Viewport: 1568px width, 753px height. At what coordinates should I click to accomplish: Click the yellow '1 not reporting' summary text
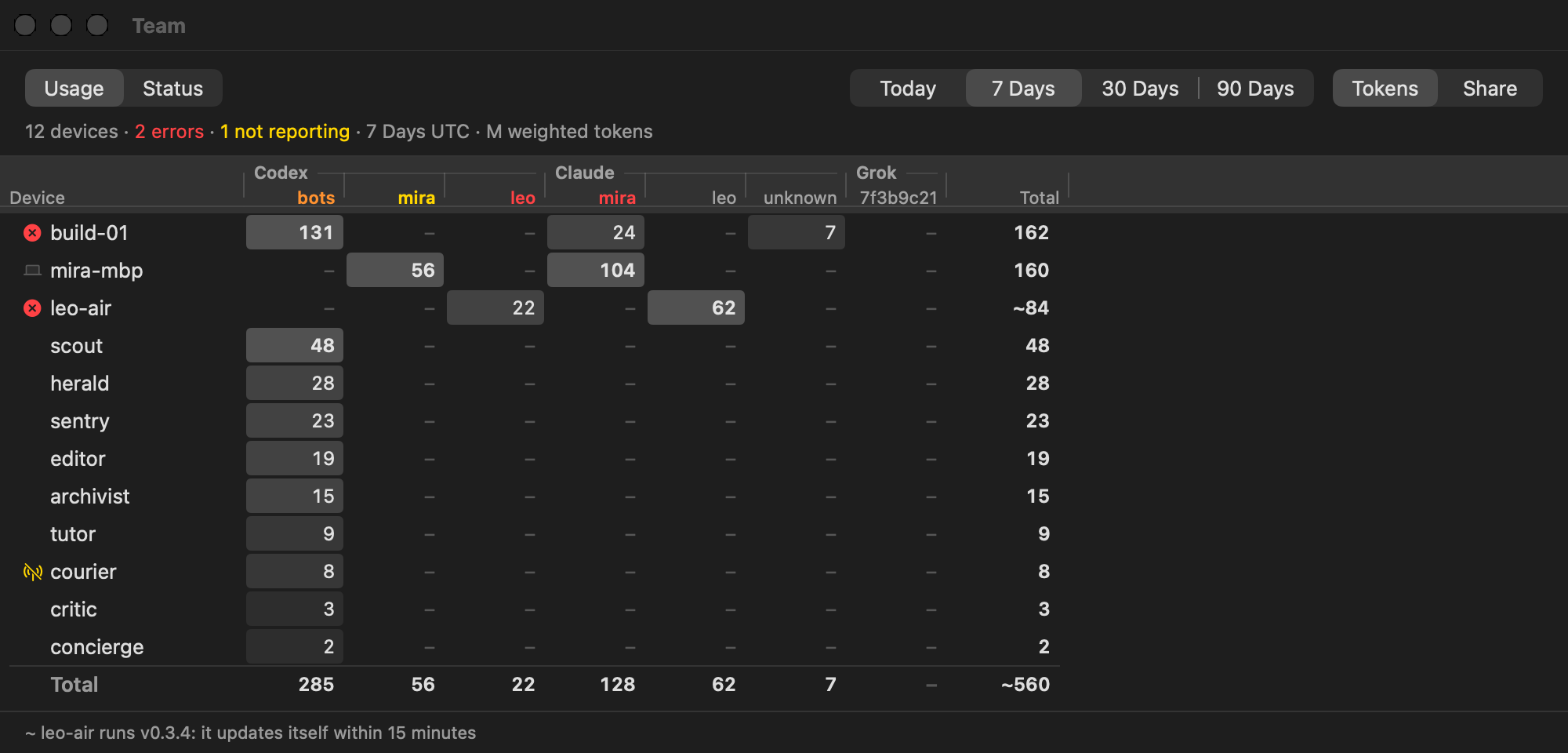pos(285,131)
